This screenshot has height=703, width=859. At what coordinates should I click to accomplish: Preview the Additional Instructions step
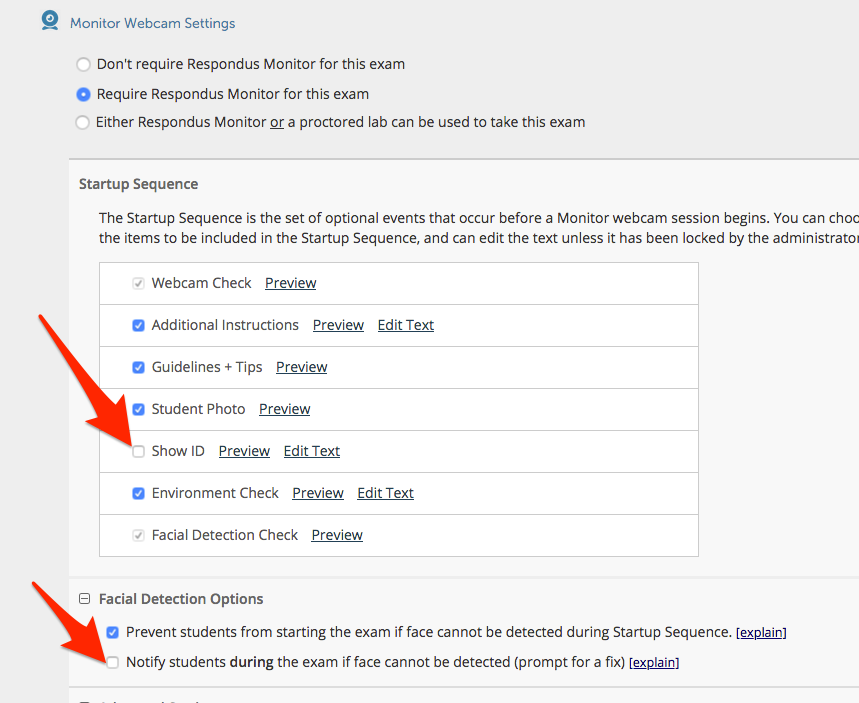338,325
